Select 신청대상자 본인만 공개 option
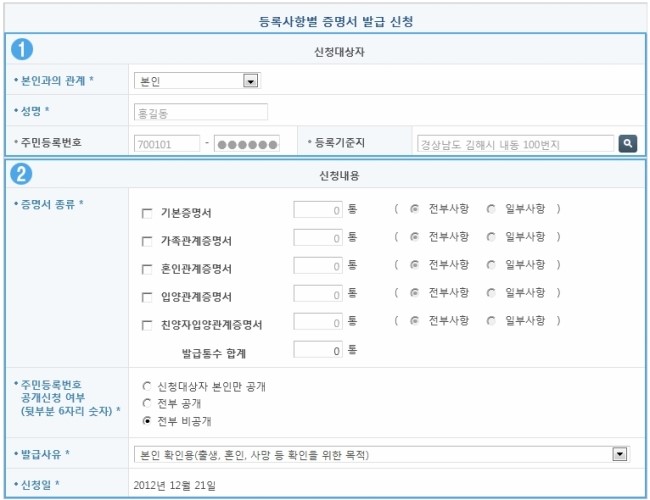This screenshot has height=500, width=650. tap(147, 385)
